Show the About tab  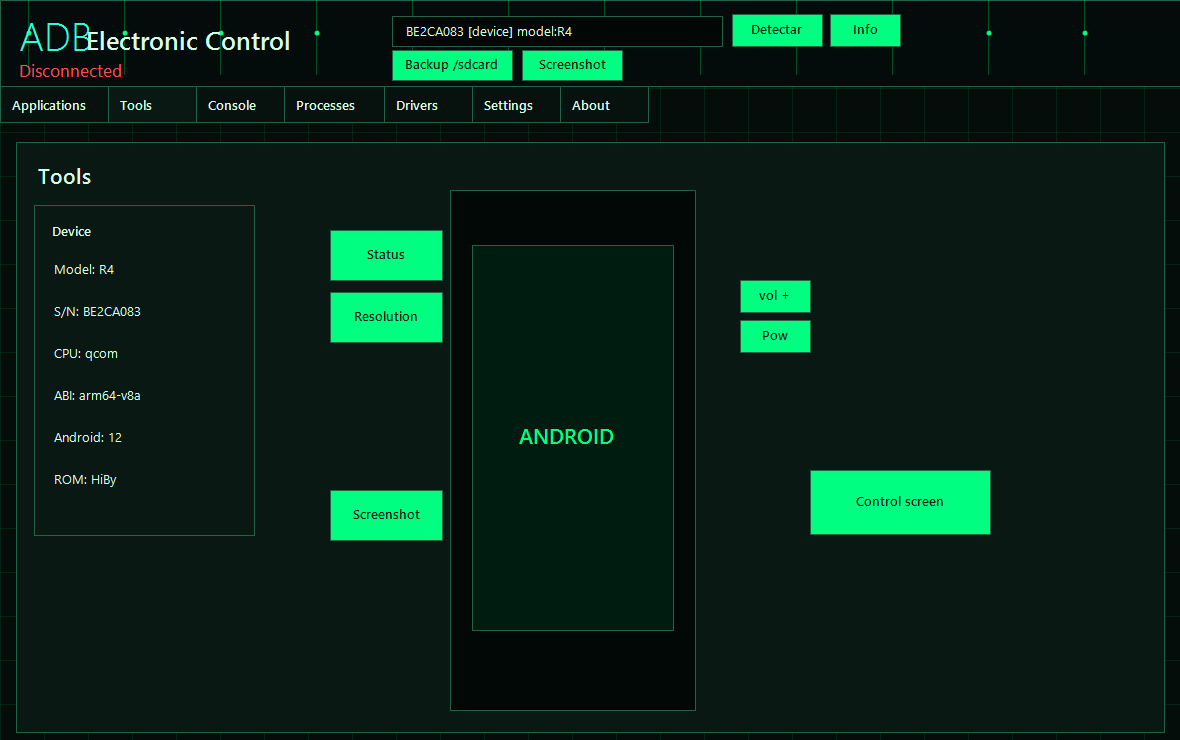pyautogui.click(x=604, y=105)
